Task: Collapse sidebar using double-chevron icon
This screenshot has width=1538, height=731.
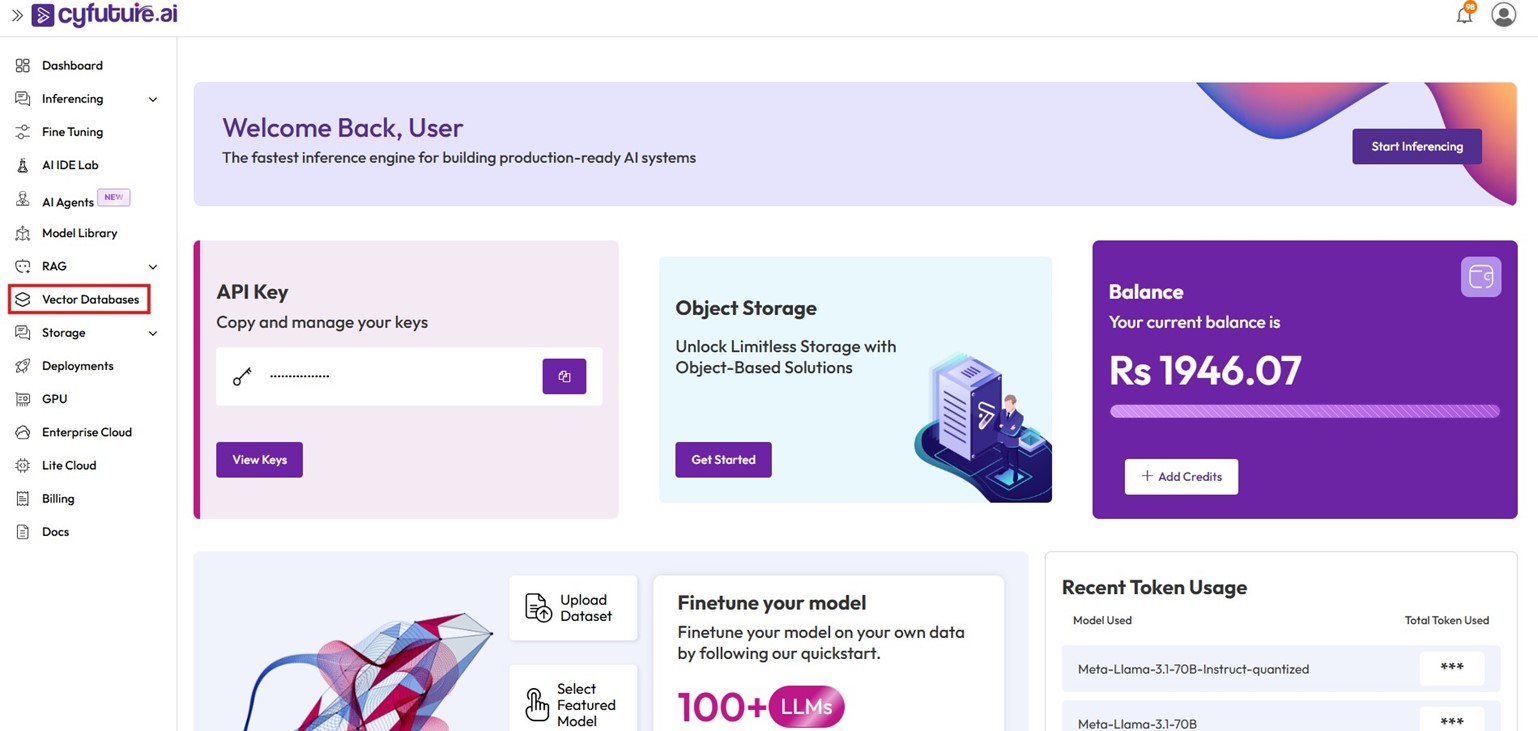Action: 16,15
